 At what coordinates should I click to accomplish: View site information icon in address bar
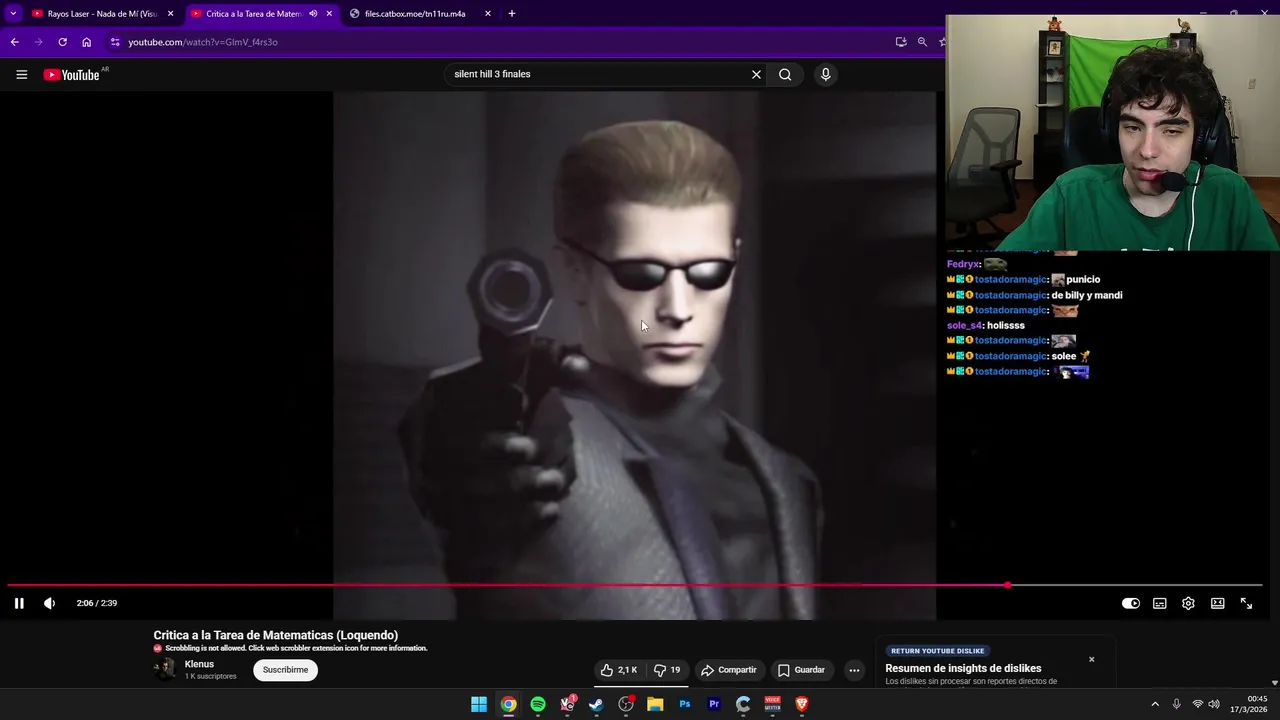point(115,42)
